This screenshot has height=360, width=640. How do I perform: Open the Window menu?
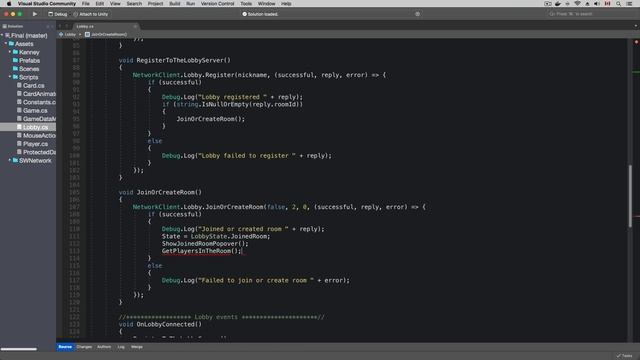coord(267,4)
